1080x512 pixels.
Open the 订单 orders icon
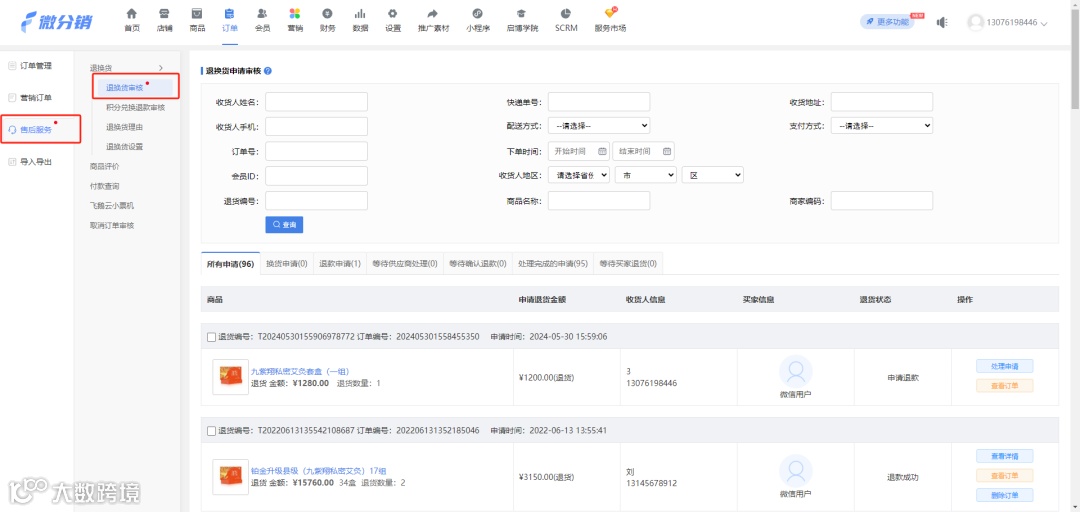click(x=229, y=14)
